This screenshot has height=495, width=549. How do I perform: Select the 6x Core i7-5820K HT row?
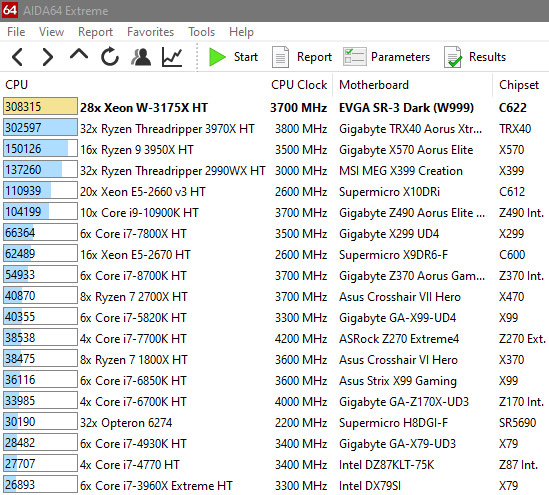pyautogui.click(x=274, y=318)
